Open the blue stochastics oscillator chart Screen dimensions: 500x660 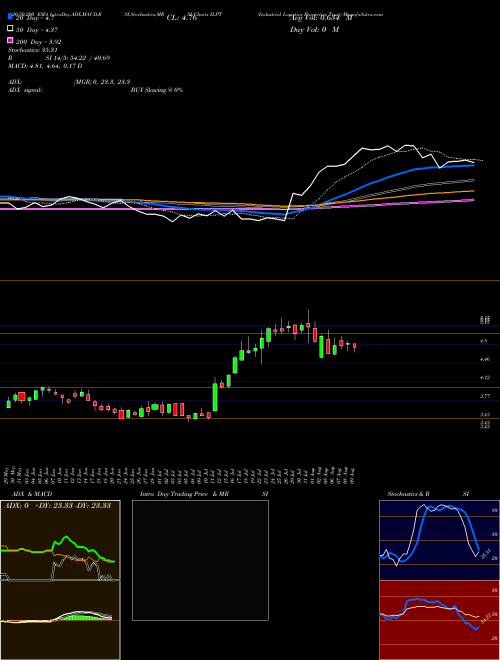point(439,540)
